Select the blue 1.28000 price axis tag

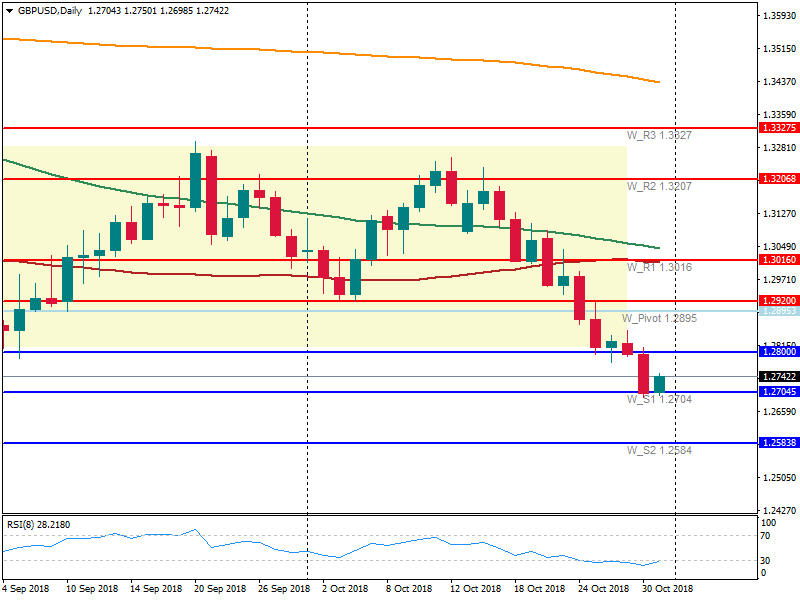point(778,352)
